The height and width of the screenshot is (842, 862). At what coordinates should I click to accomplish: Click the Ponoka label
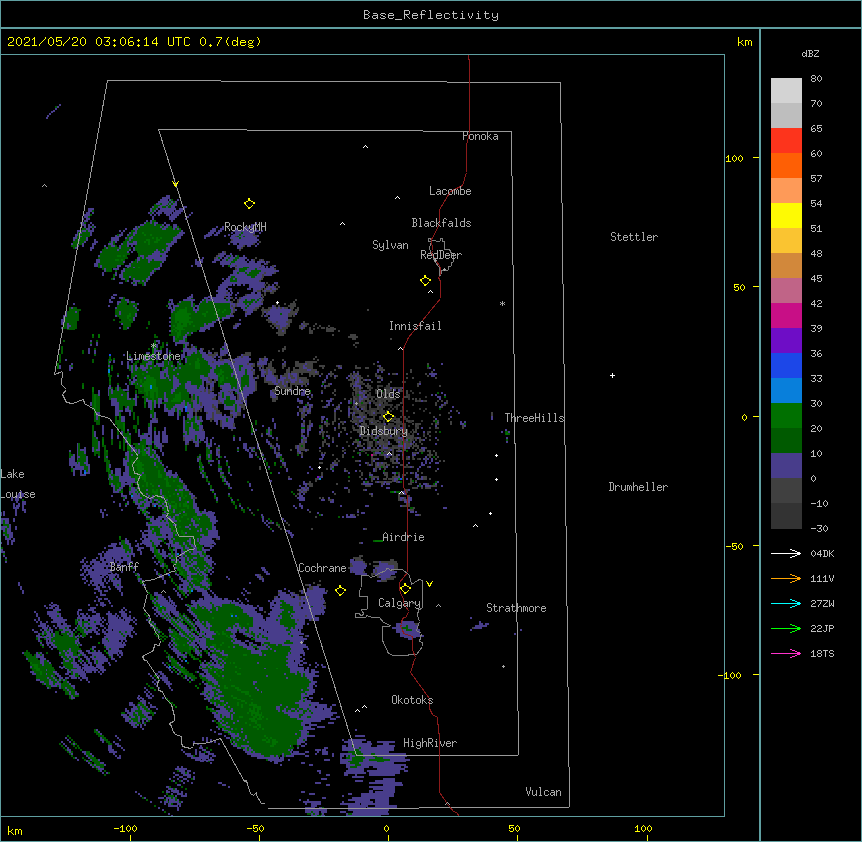(480, 136)
